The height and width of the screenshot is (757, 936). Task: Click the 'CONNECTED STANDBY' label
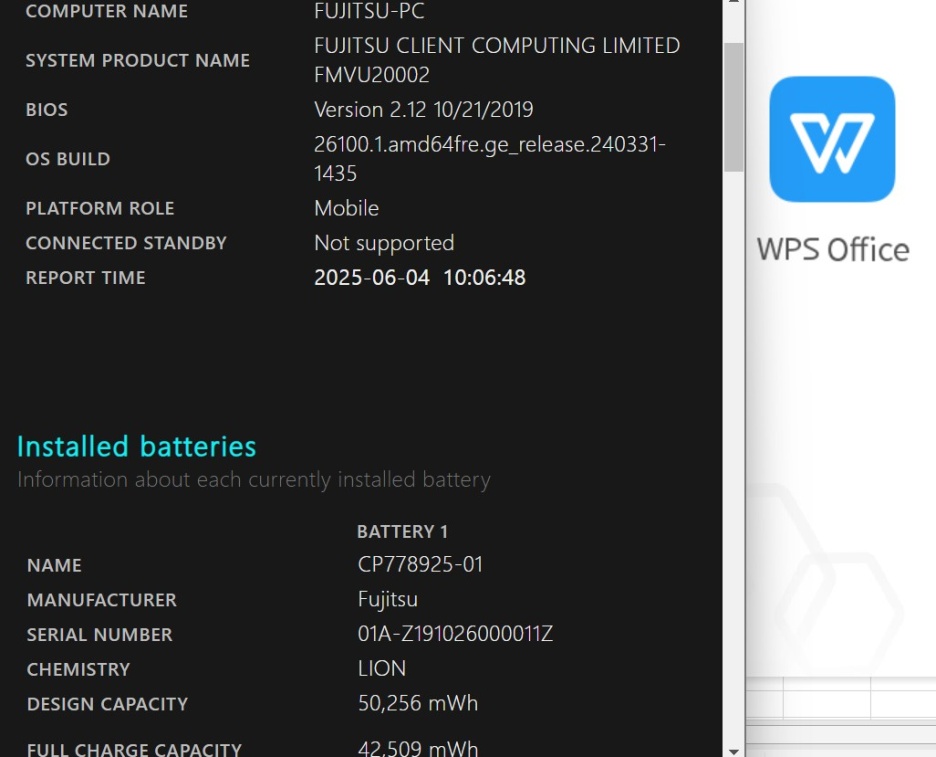click(x=126, y=244)
